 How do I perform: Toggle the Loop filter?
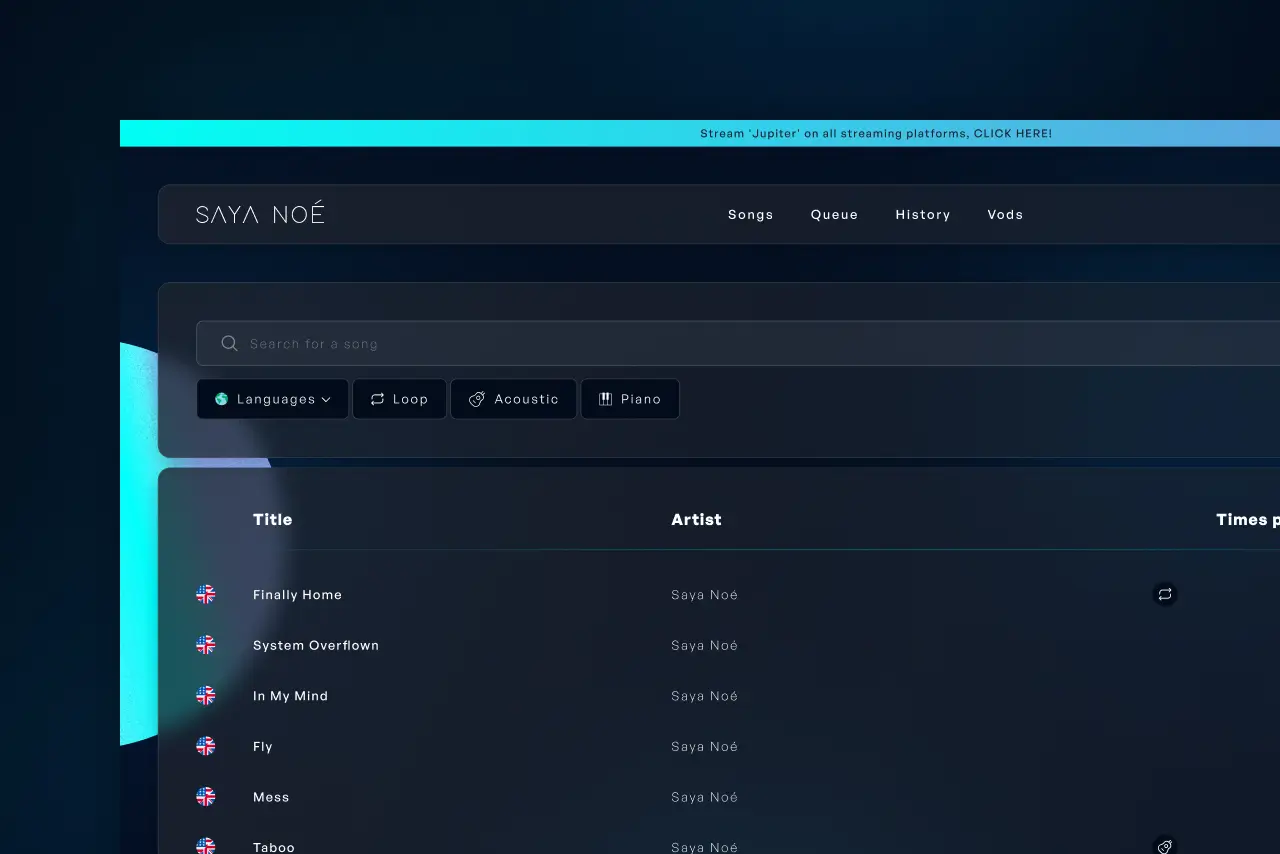coord(399,398)
